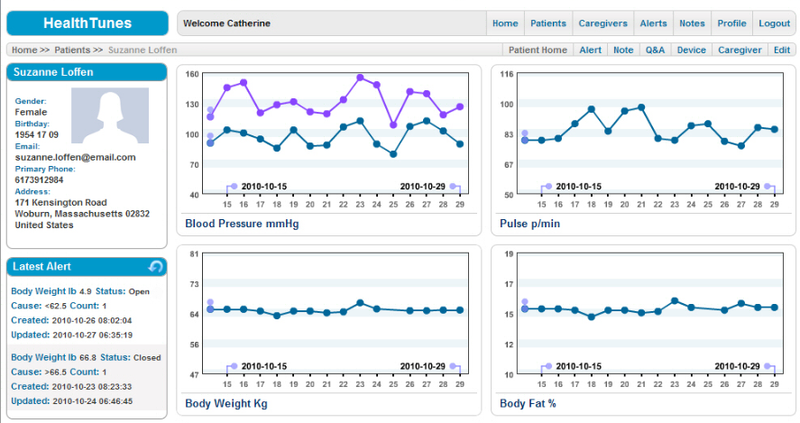
Task: Click the Home breadcrumb link
Action: point(25,49)
